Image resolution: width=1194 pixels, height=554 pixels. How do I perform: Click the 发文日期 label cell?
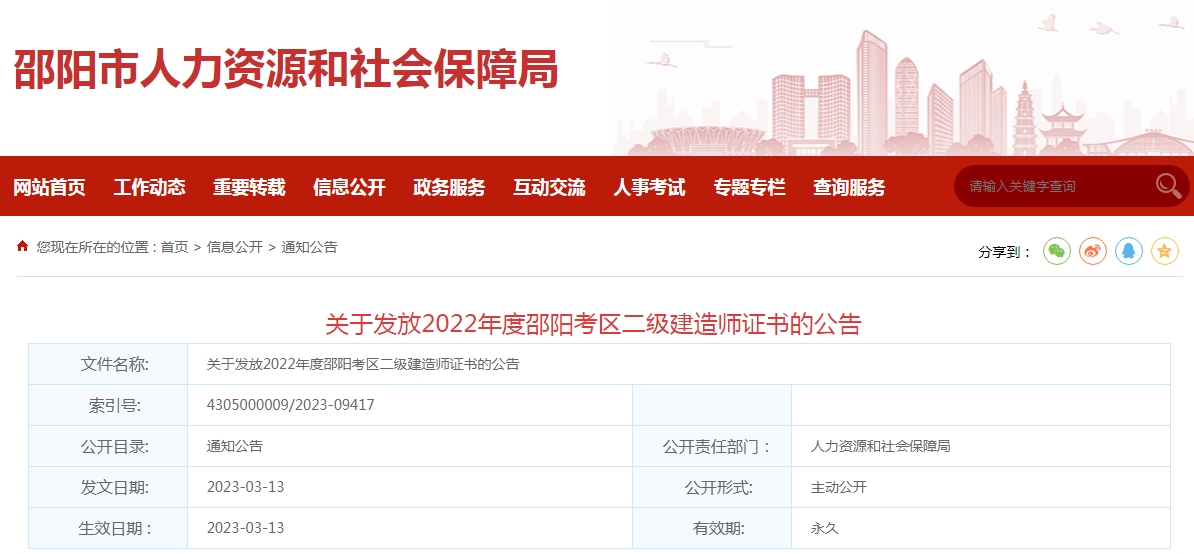click(x=108, y=487)
